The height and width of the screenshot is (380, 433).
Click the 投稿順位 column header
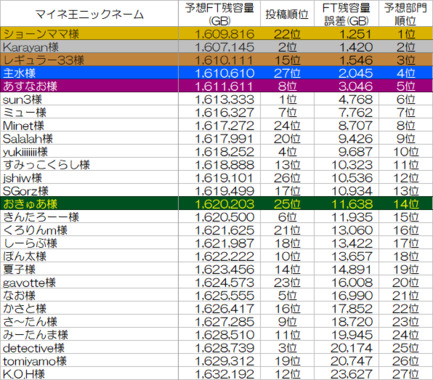287,14
